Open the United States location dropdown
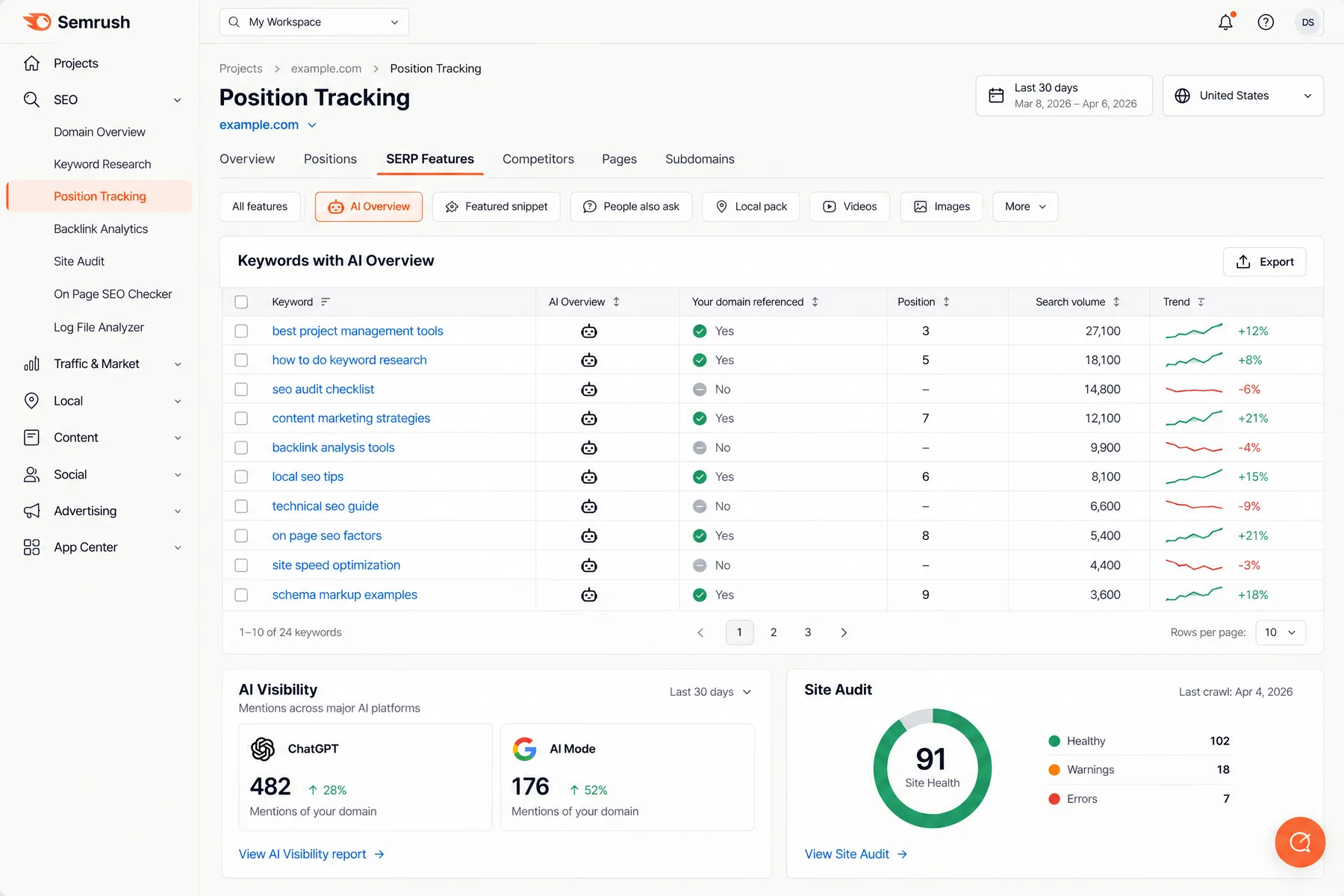 1242,96
